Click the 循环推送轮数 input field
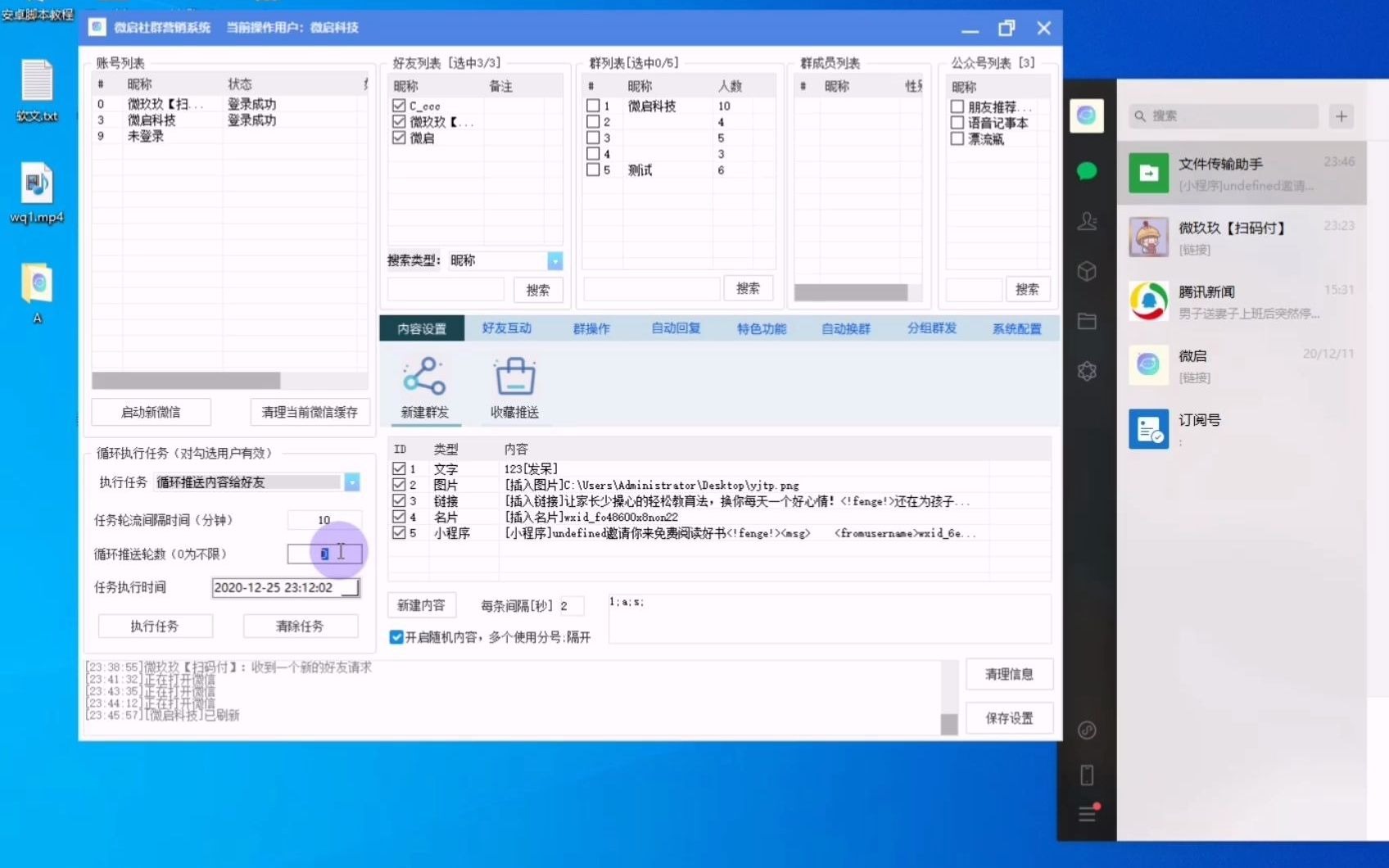 pyautogui.click(x=324, y=554)
